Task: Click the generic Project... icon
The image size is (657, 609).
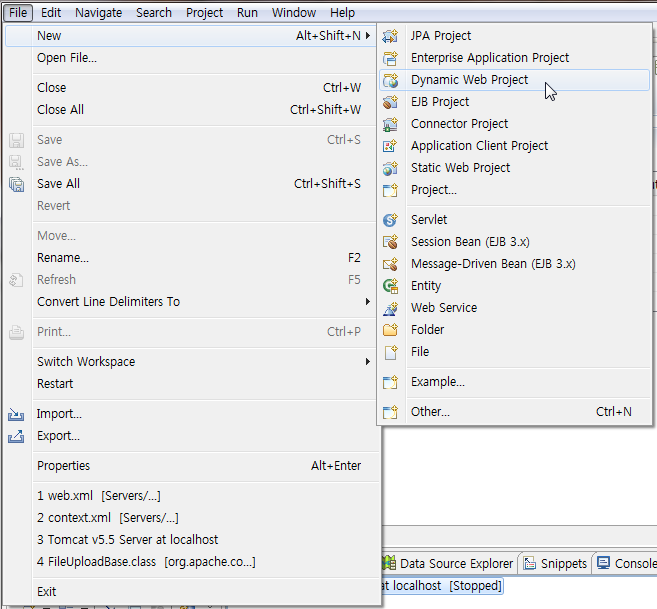Action: 390,190
